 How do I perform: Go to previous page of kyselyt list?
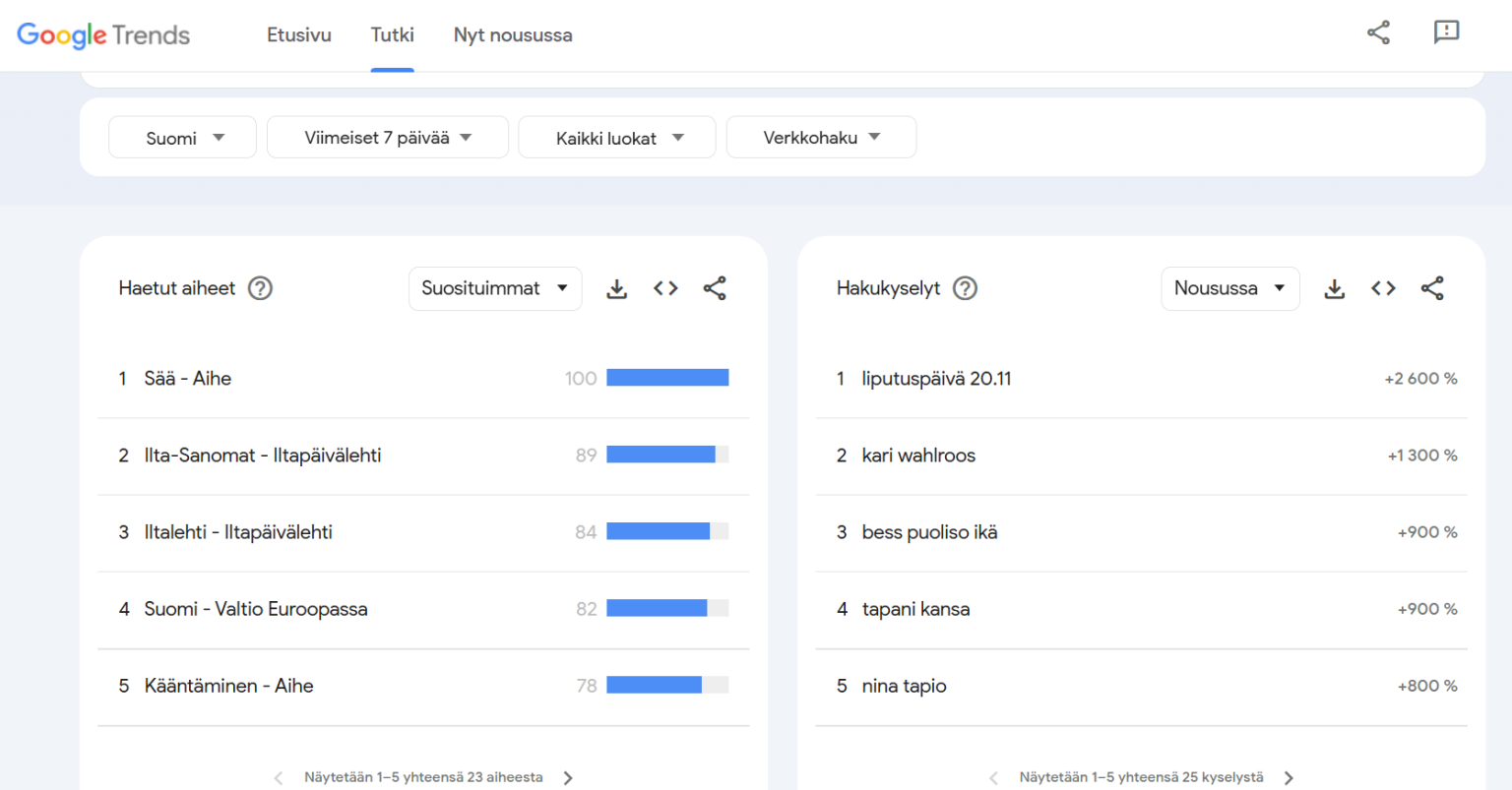pos(993,778)
